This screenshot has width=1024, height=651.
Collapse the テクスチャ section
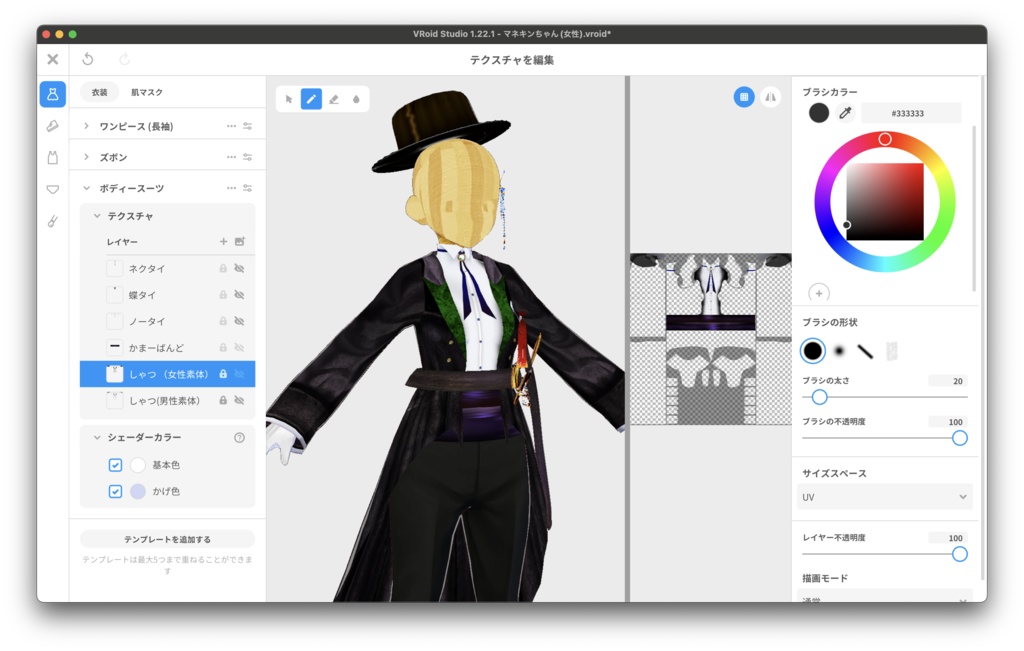pyautogui.click(x=97, y=215)
